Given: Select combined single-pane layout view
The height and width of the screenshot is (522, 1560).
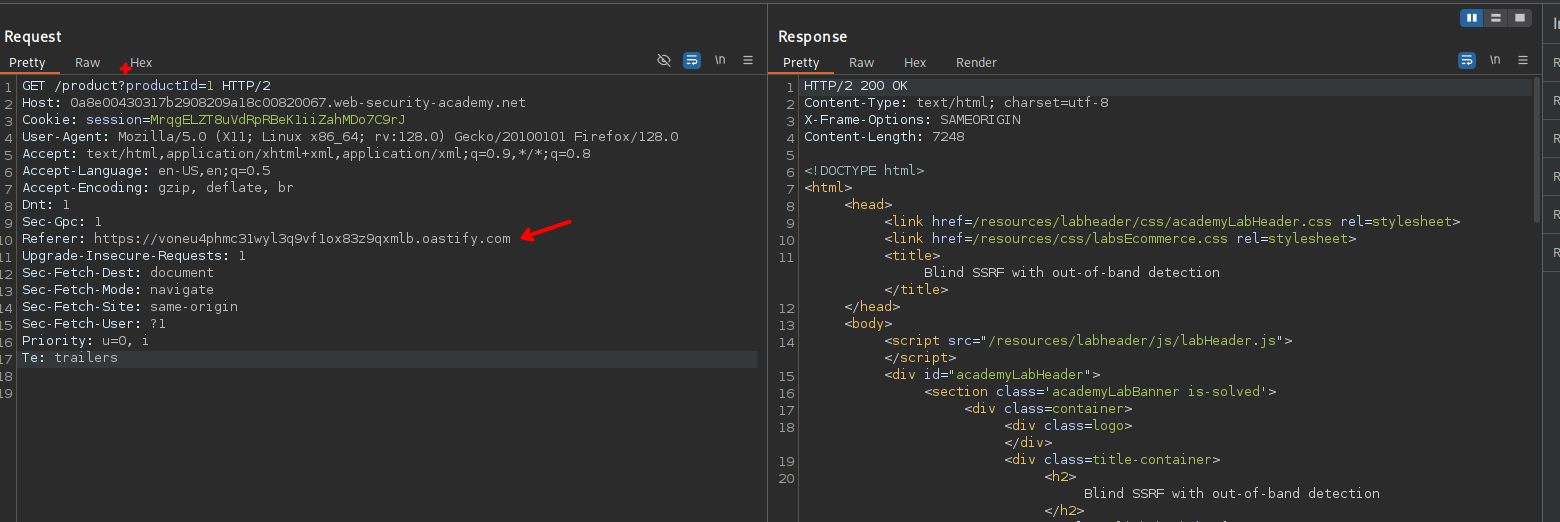Looking at the screenshot, I should [1520, 18].
